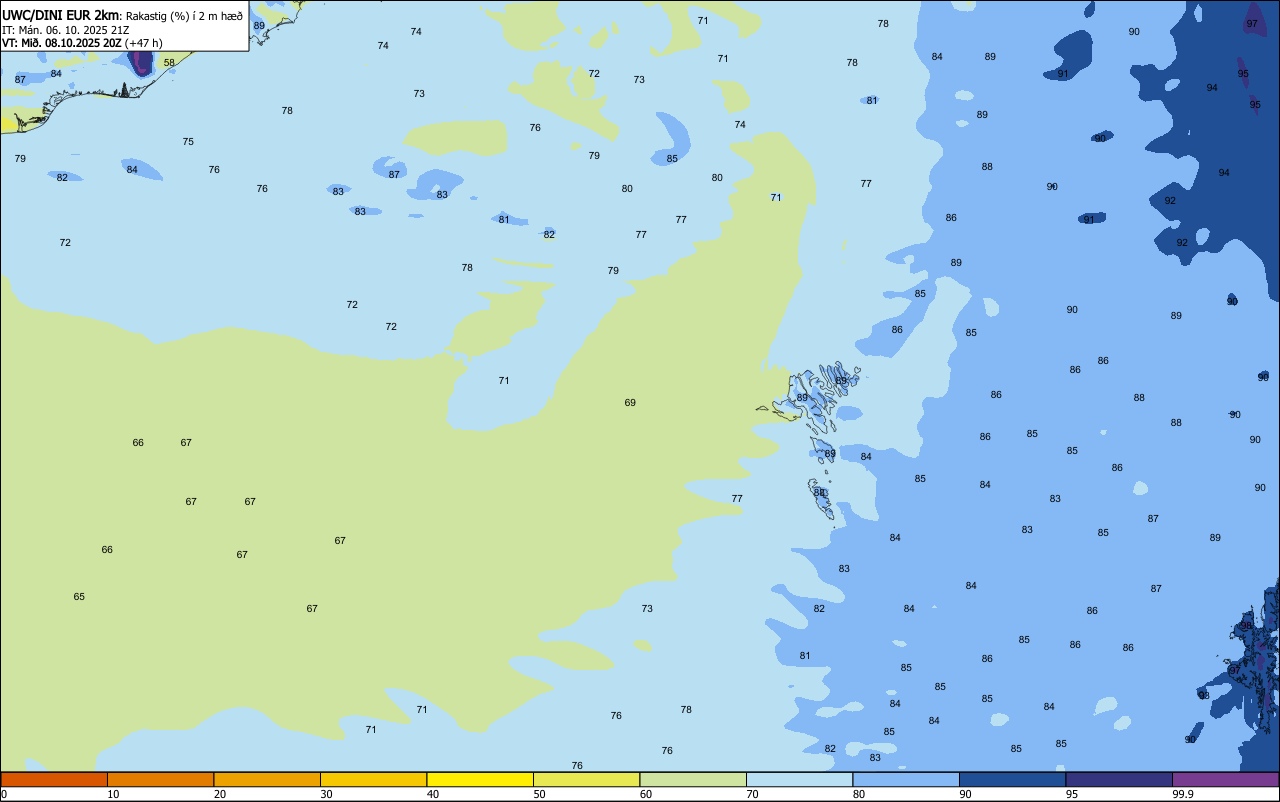This screenshot has width=1280, height=802.
Task: Click the '50' legend tick label
Action: [x=539, y=794]
